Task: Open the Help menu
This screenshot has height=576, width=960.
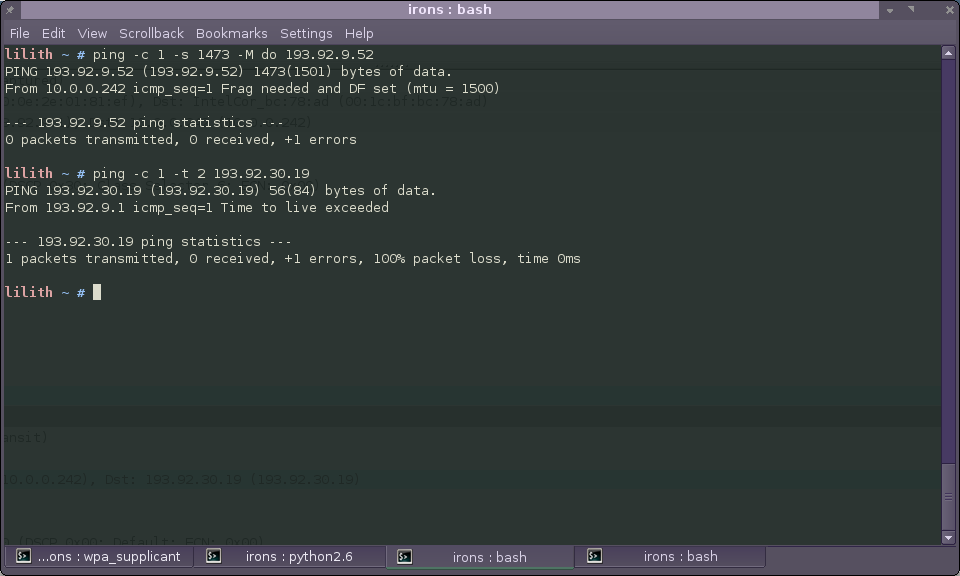Action: pyautogui.click(x=359, y=34)
